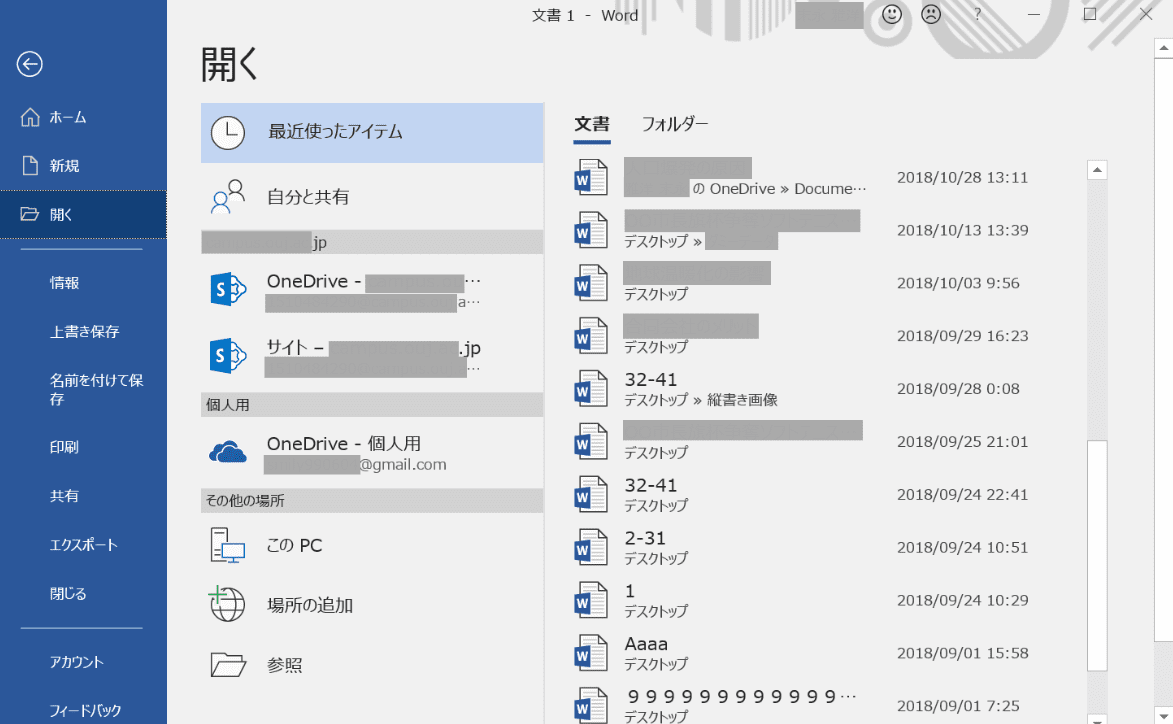The height and width of the screenshot is (724, 1173).
Task: Send a smile with the happy face icon
Action: [x=892, y=14]
